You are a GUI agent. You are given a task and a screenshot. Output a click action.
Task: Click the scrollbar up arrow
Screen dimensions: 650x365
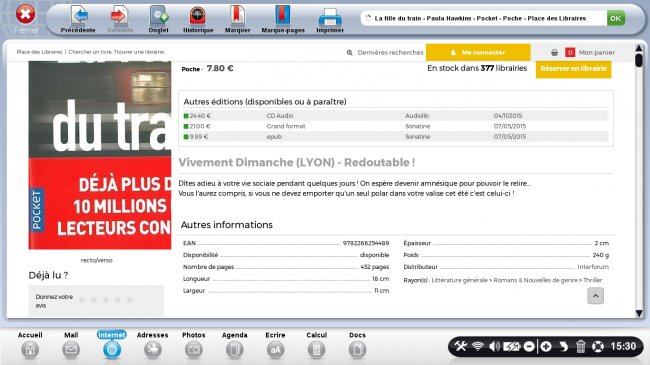pos(639,49)
